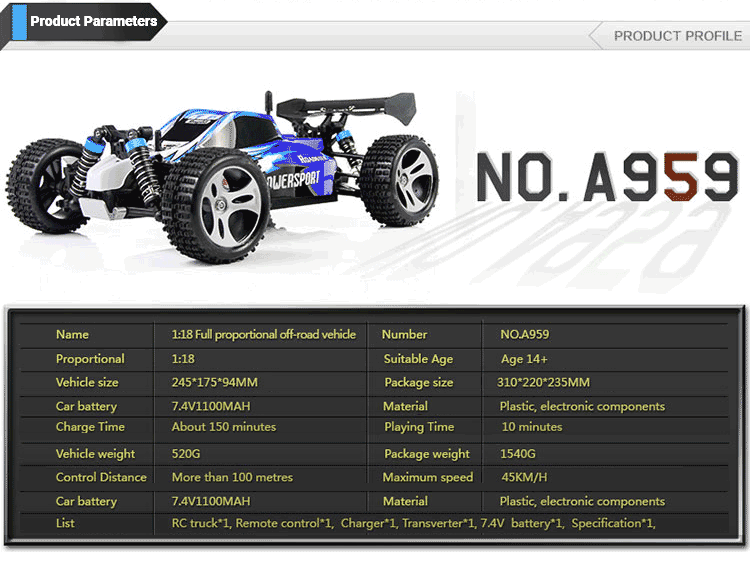Click the large NO. A959 model title
Image resolution: width=750 pixels, height=564 pixels.
click(608, 177)
